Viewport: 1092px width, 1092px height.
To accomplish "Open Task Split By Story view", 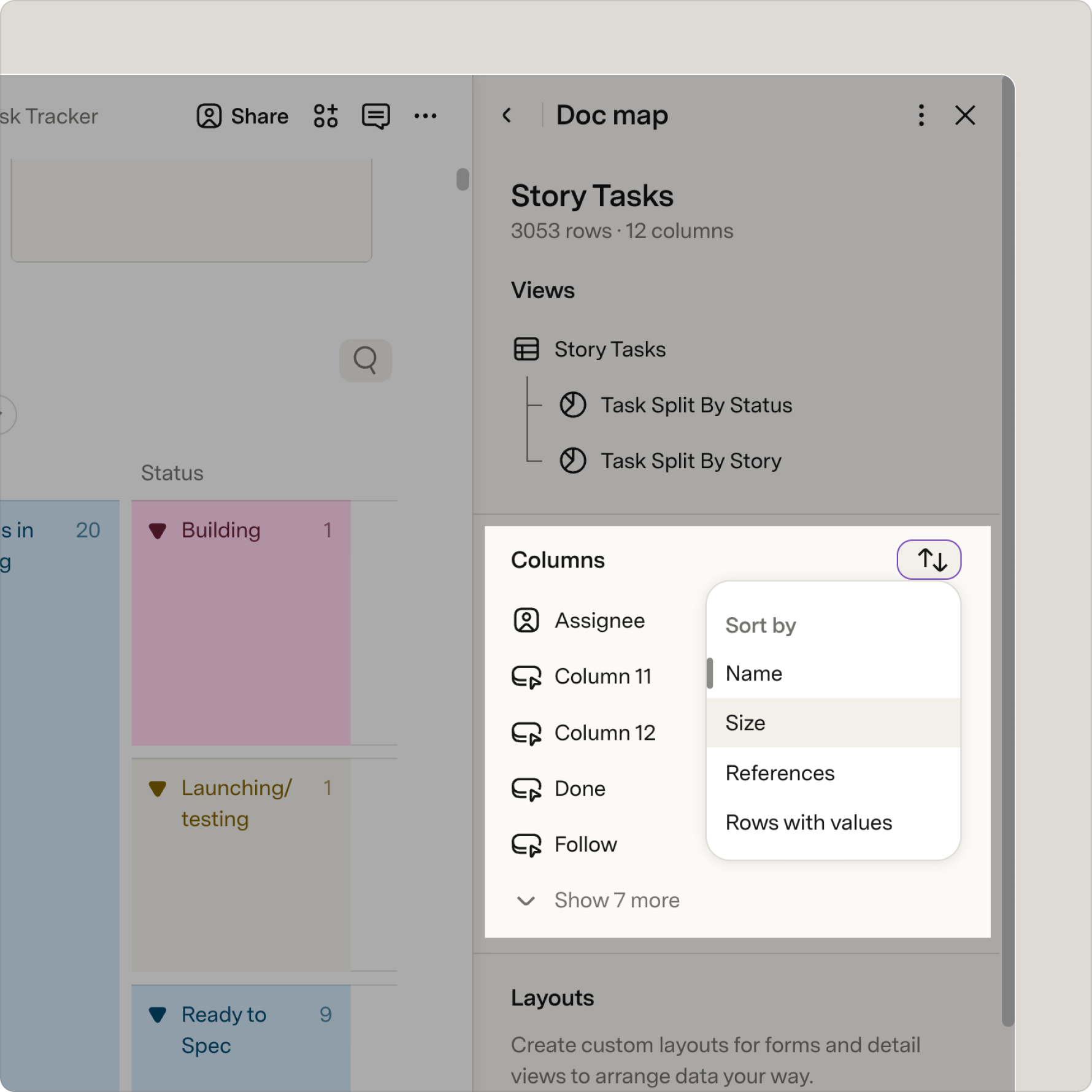I will click(x=691, y=461).
